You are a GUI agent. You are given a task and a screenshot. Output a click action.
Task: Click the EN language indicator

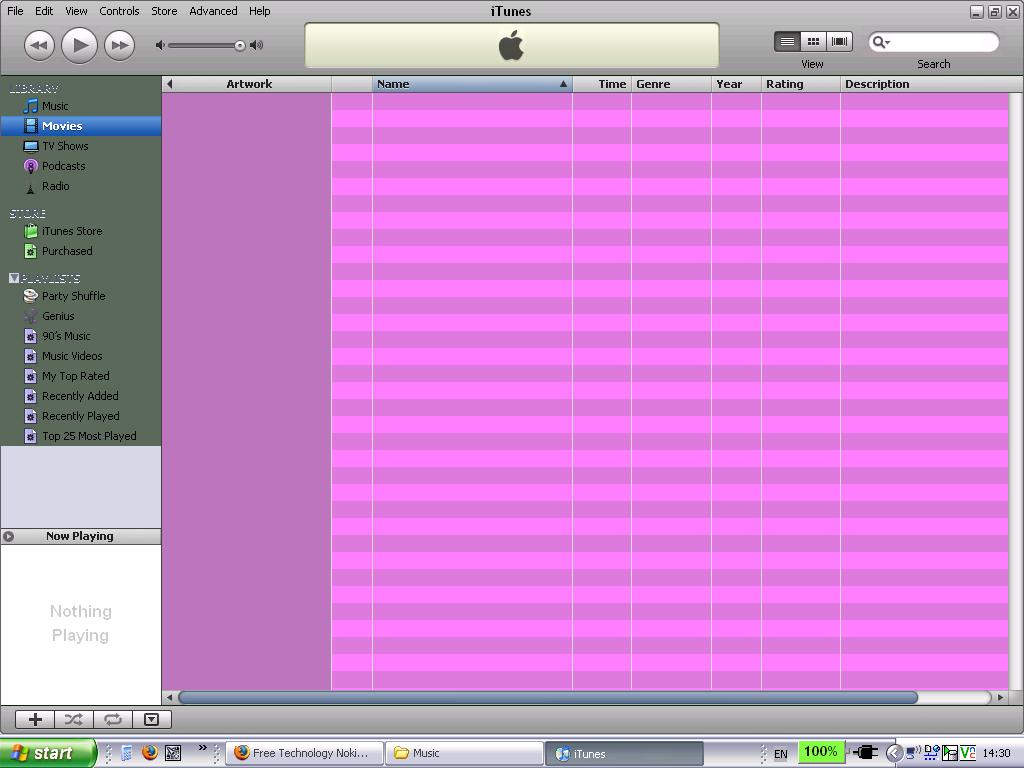(x=780, y=754)
